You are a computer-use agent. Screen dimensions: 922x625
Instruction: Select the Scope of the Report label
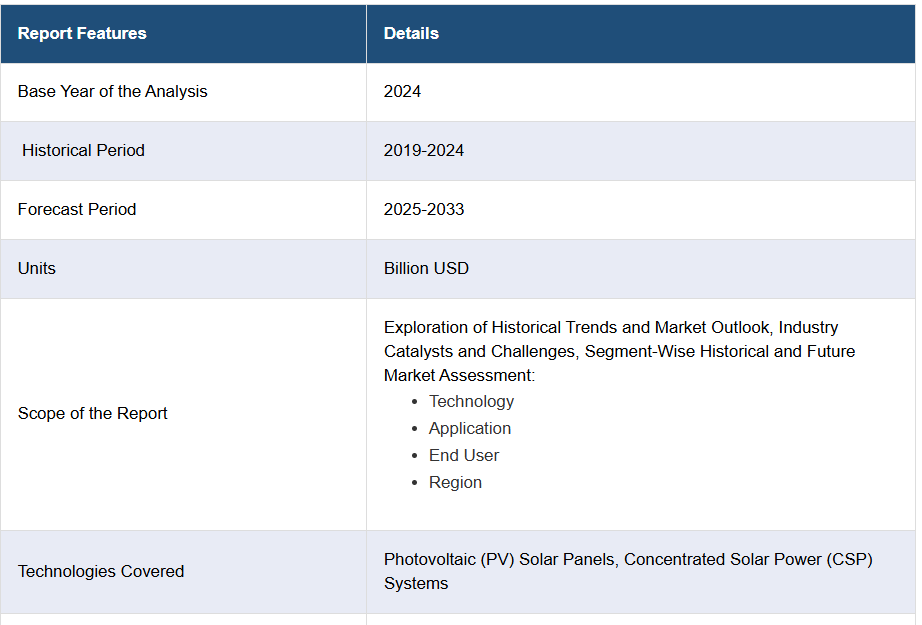(93, 413)
